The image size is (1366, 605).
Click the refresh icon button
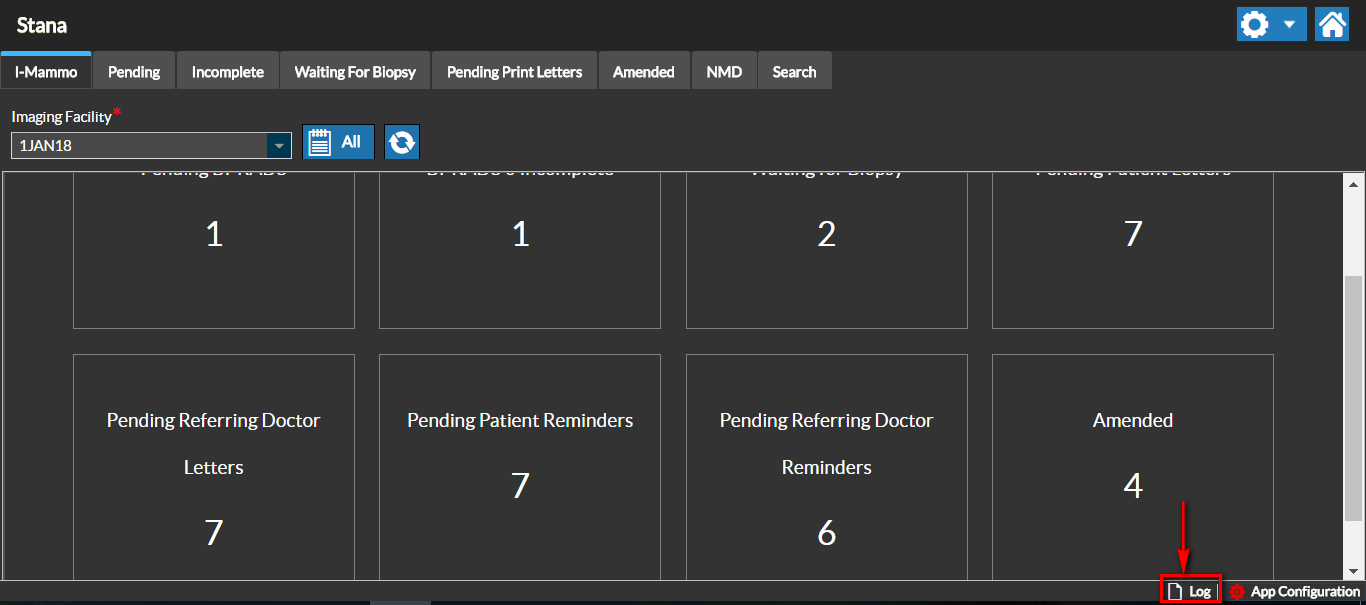coord(401,143)
